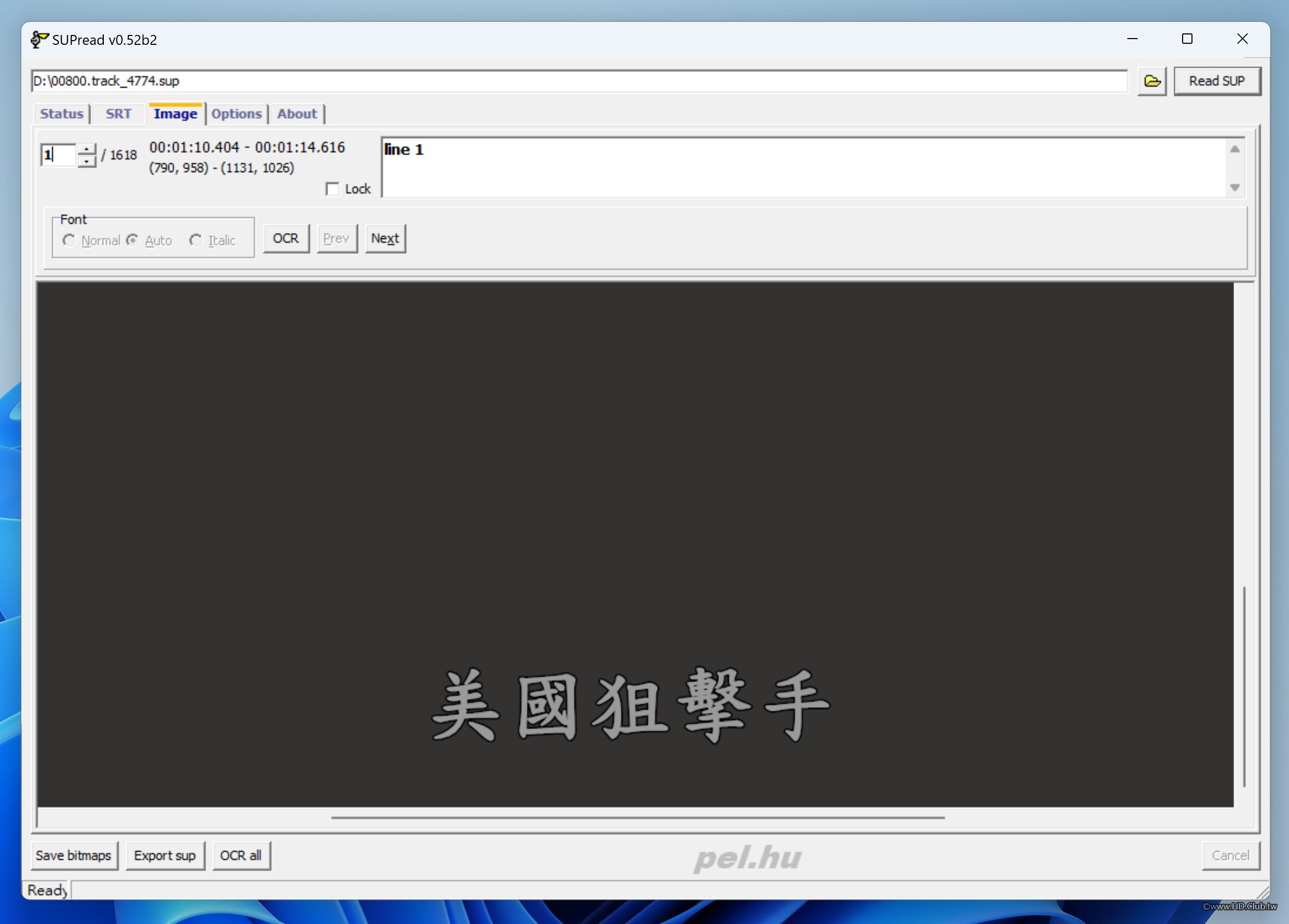Open the Options tab
The image size is (1289, 924).
[236, 114]
